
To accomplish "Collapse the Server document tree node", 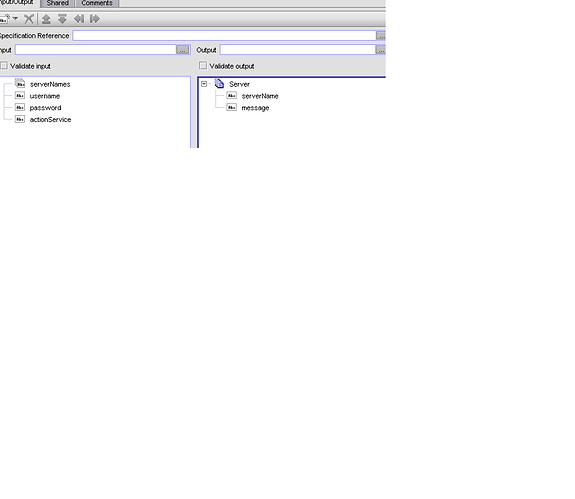I will [204, 84].
